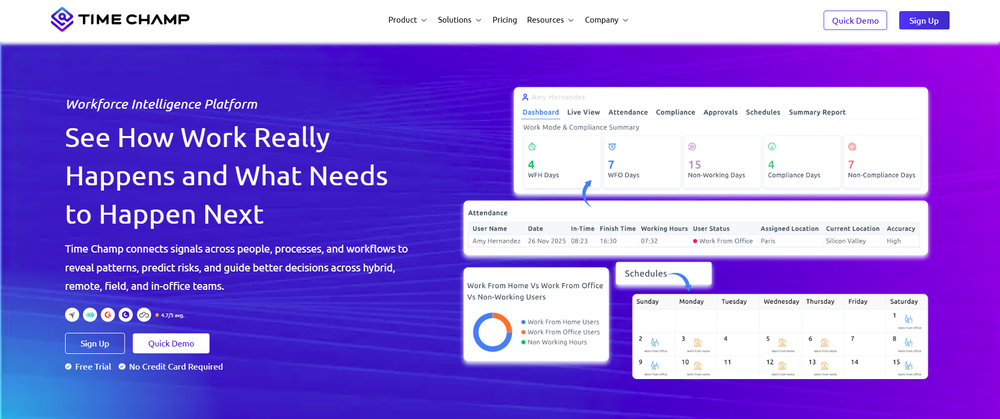Click the home icon on Thursday 6

[x=825, y=342]
